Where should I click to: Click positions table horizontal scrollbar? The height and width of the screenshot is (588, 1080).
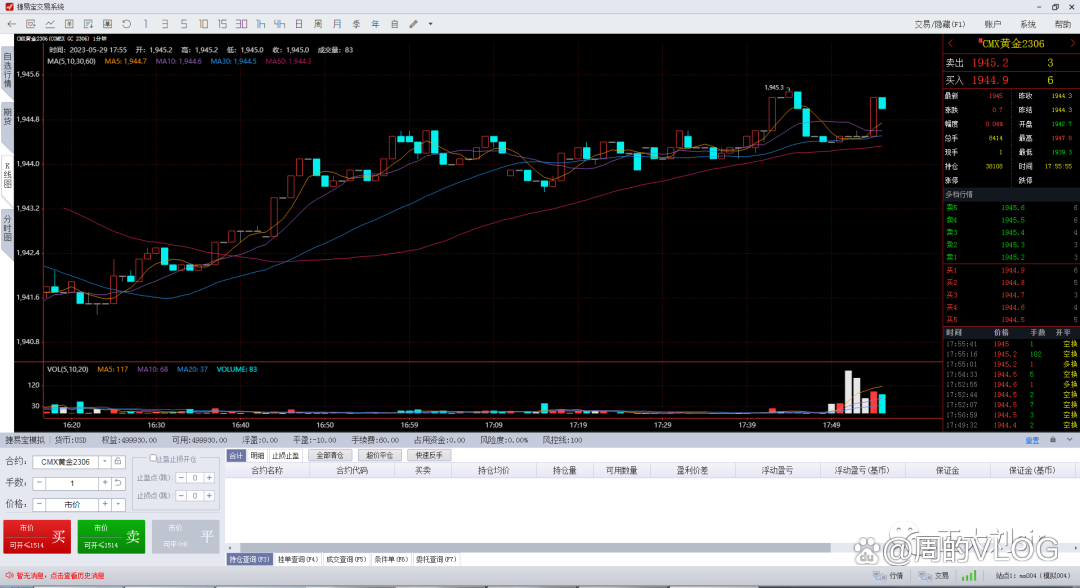click(534, 548)
